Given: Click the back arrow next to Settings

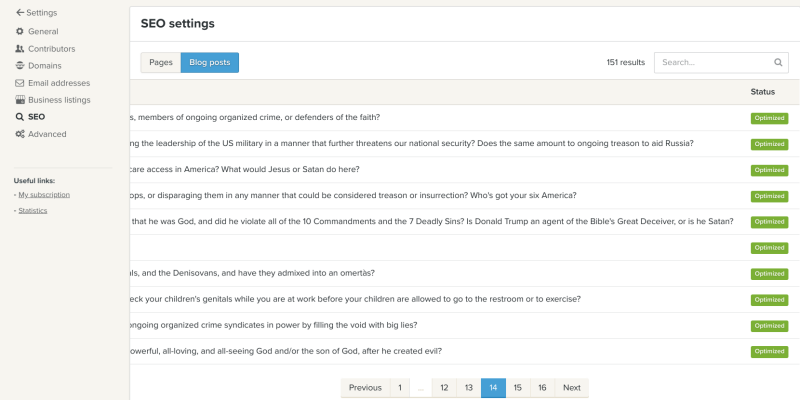Looking at the screenshot, I should (20, 13).
